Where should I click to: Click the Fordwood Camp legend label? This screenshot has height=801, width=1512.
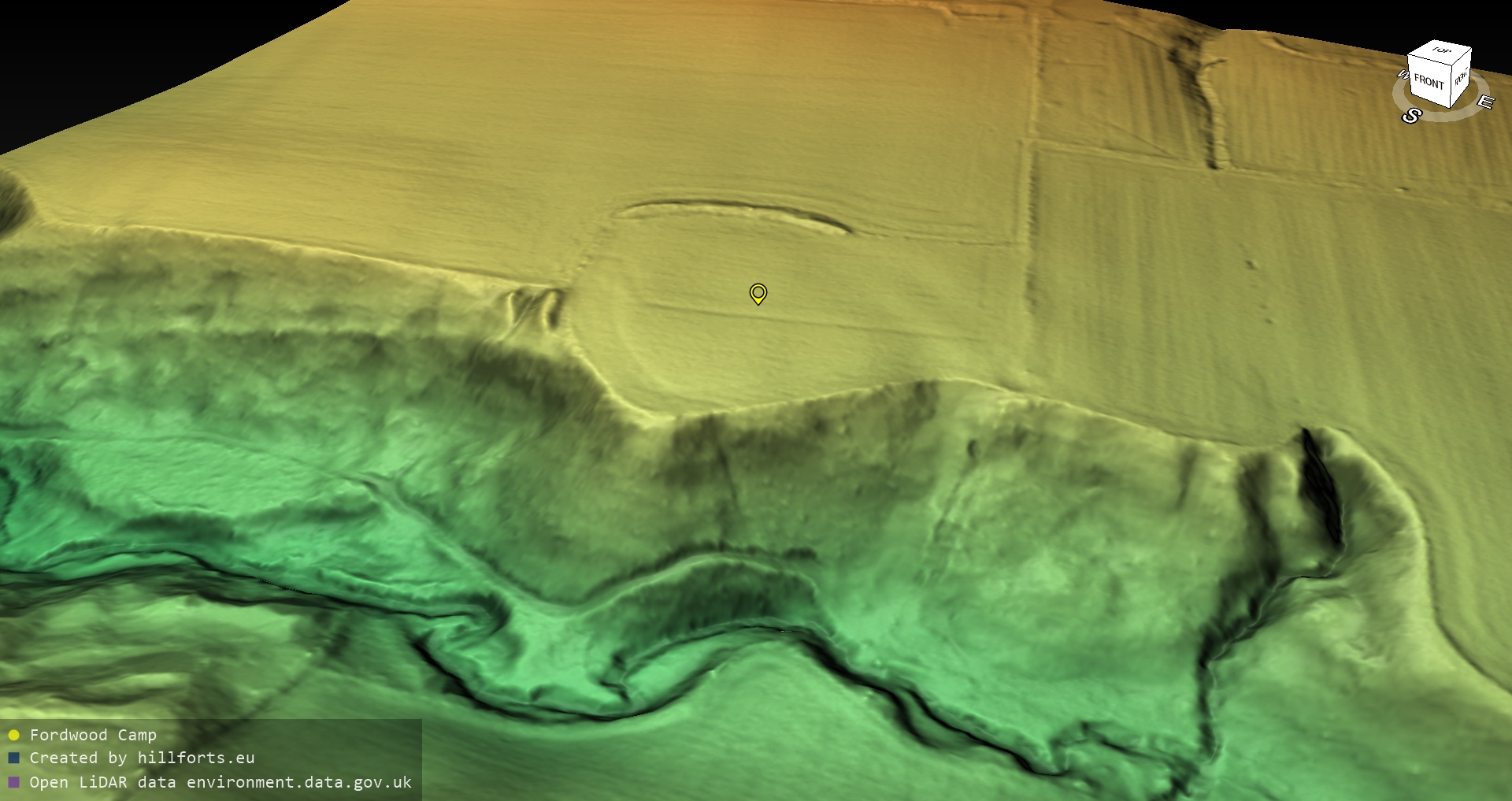pyautogui.click(x=93, y=735)
